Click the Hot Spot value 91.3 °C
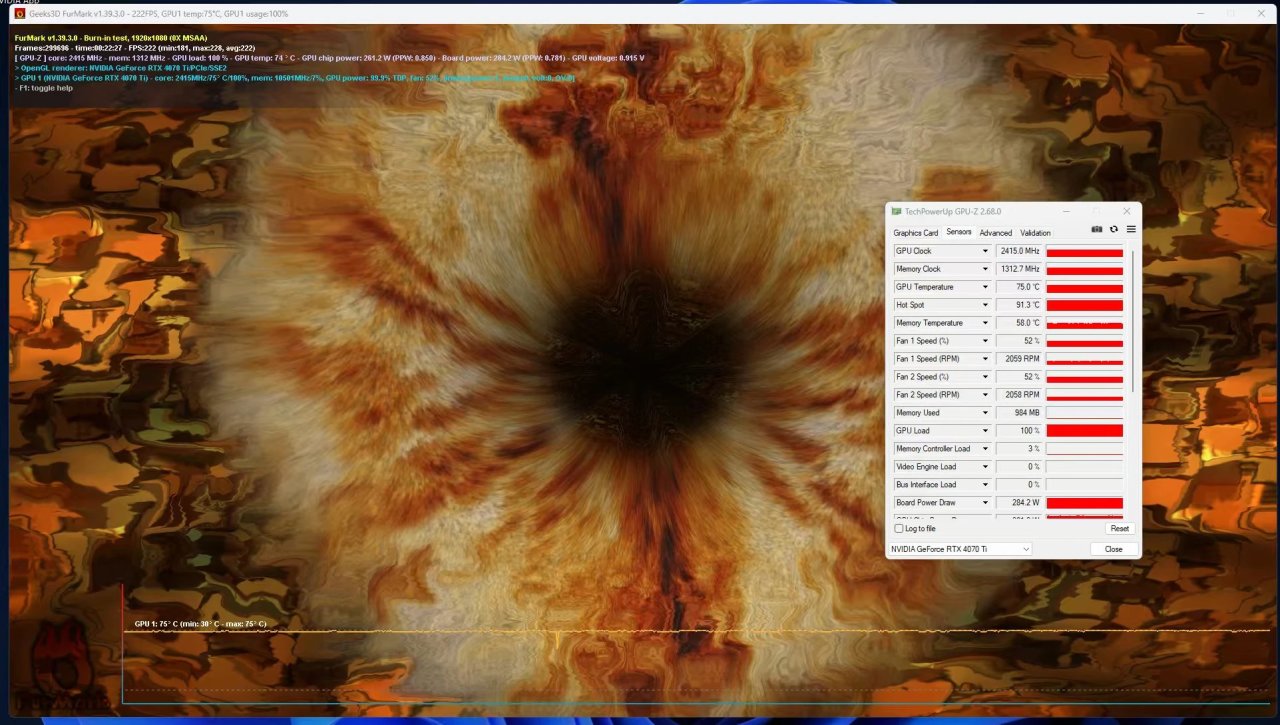Screen dimensions: 1280x725 1019,305
